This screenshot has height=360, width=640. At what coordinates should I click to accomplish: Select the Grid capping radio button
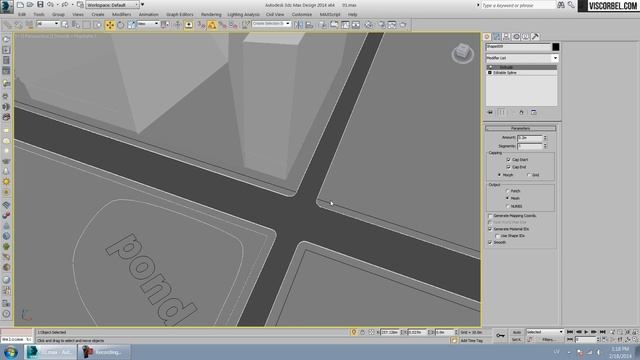tap(529, 175)
